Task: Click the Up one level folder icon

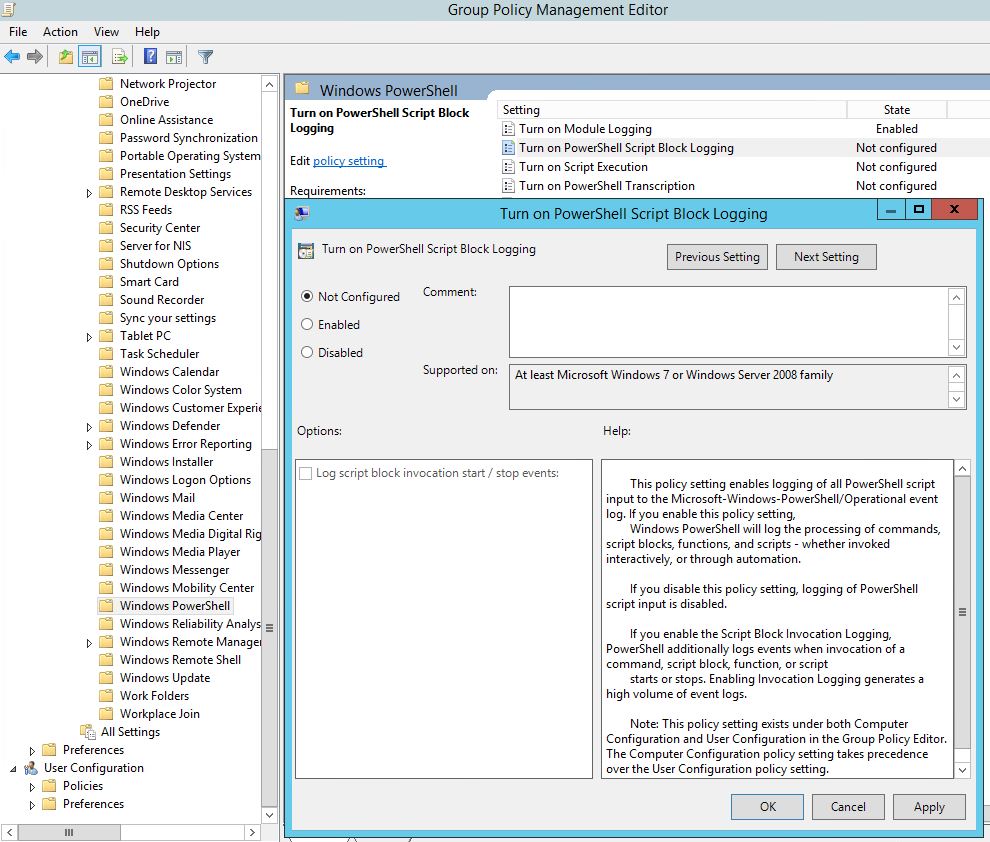Action: [x=66, y=57]
